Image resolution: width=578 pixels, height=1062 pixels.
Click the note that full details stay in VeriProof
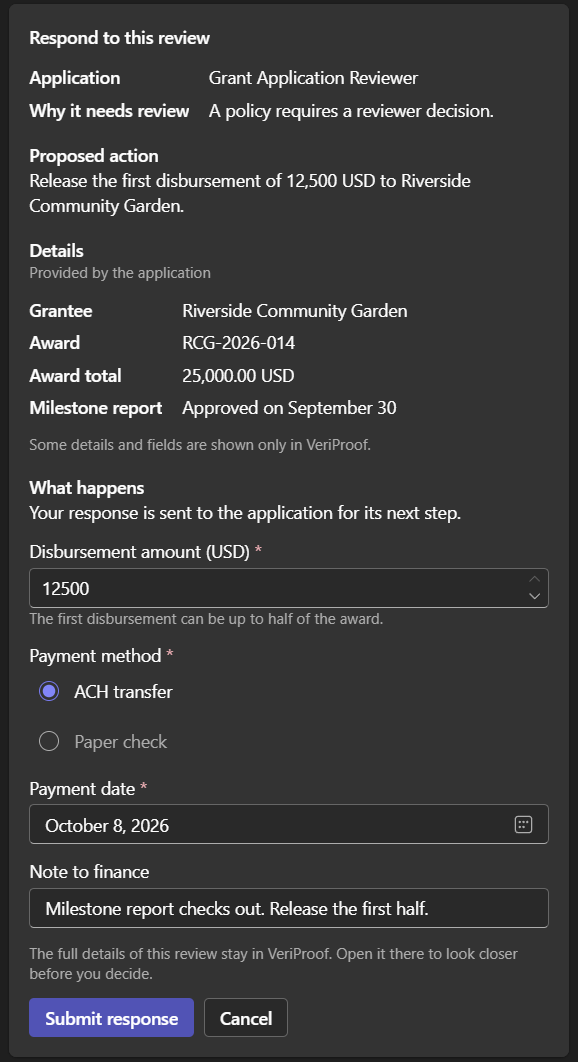tap(273, 964)
